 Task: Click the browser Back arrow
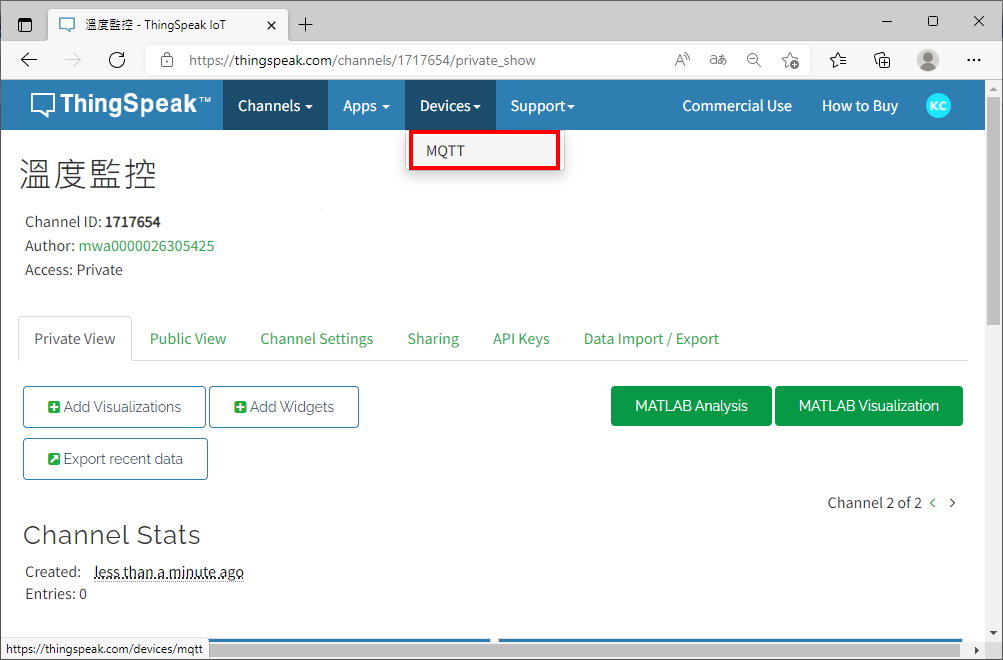point(29,60)
